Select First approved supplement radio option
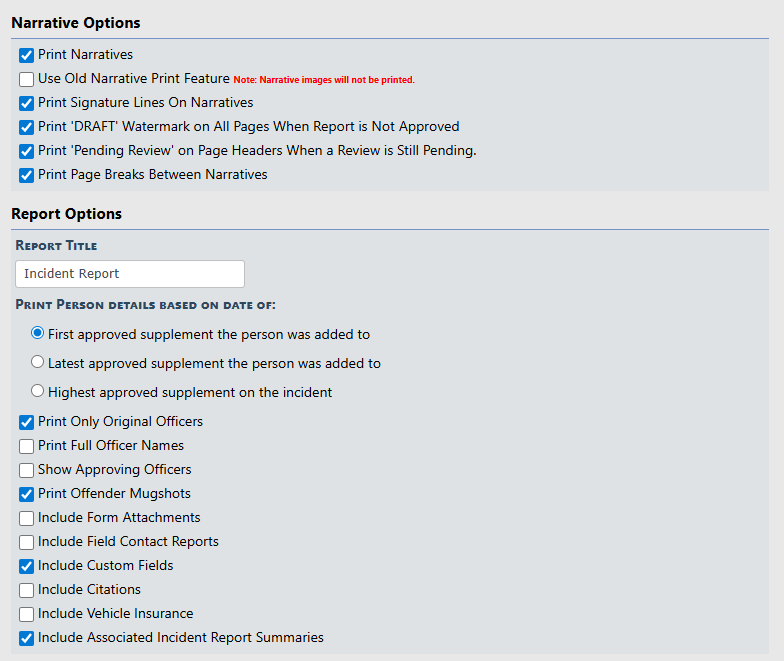The width and height of the screenshot is (784, 661). coord(38,334)
